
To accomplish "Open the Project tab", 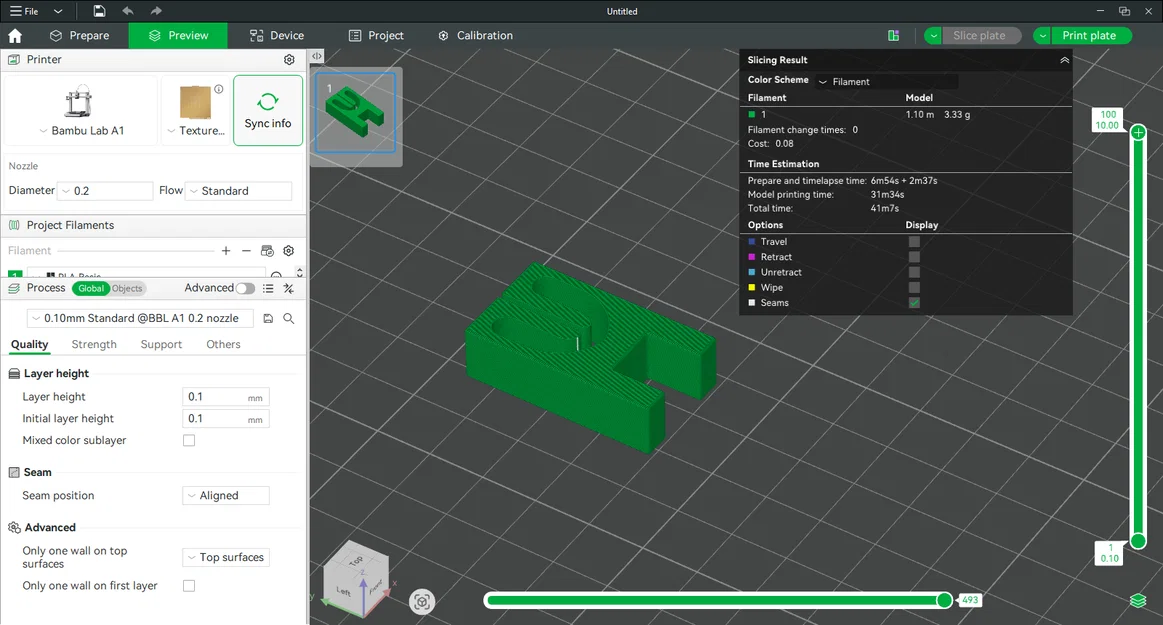I will pos(376,36).
